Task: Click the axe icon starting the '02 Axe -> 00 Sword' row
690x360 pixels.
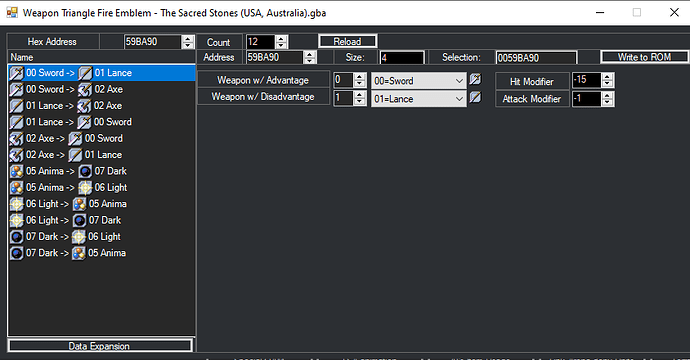Action: (16, 139)
